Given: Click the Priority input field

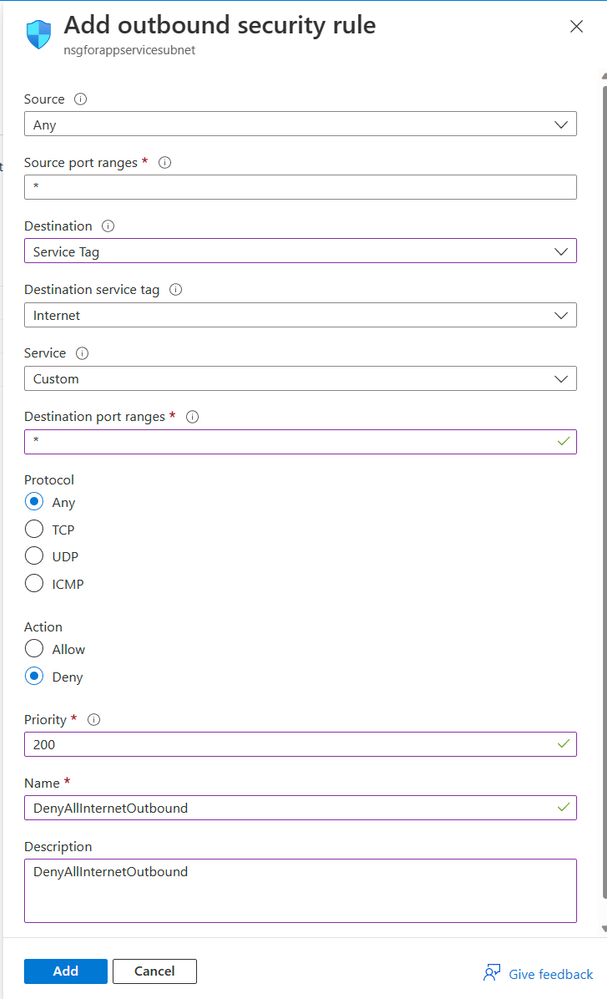Looking at the screenshot, I should (290, 745).
